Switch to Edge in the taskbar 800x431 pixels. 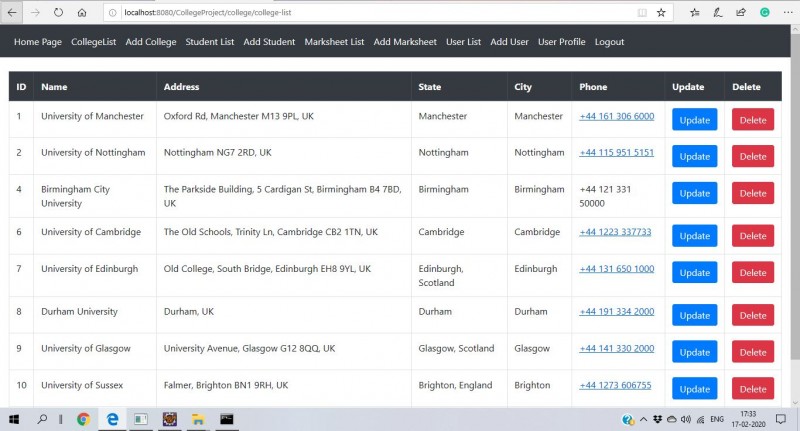[112, 419]
